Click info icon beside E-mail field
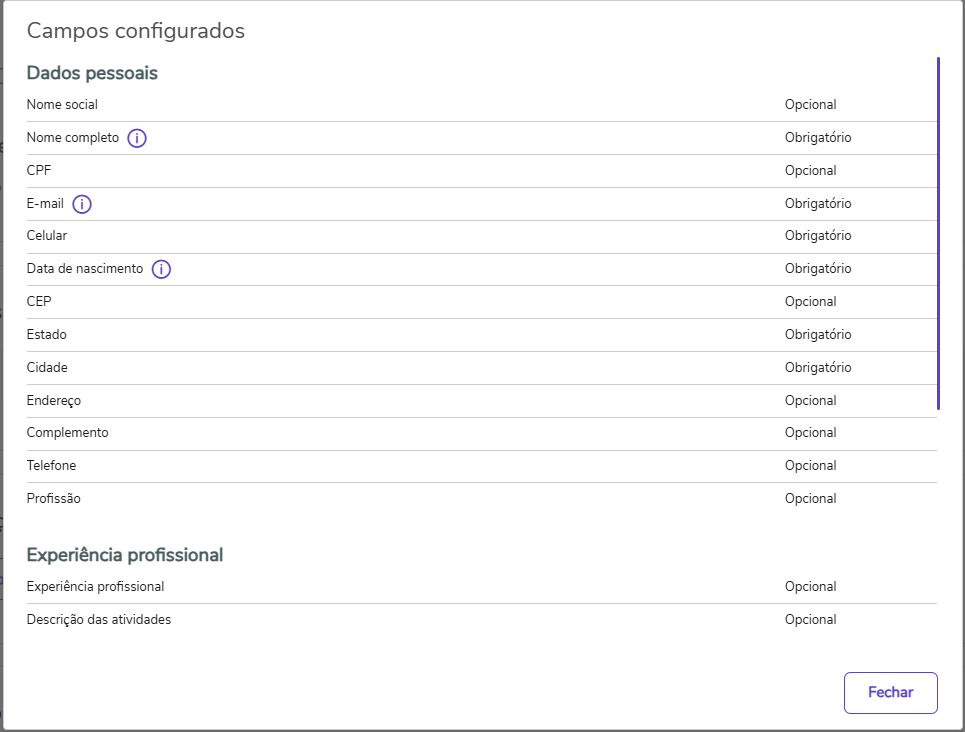The image size is (965, 732). (82, 204)
